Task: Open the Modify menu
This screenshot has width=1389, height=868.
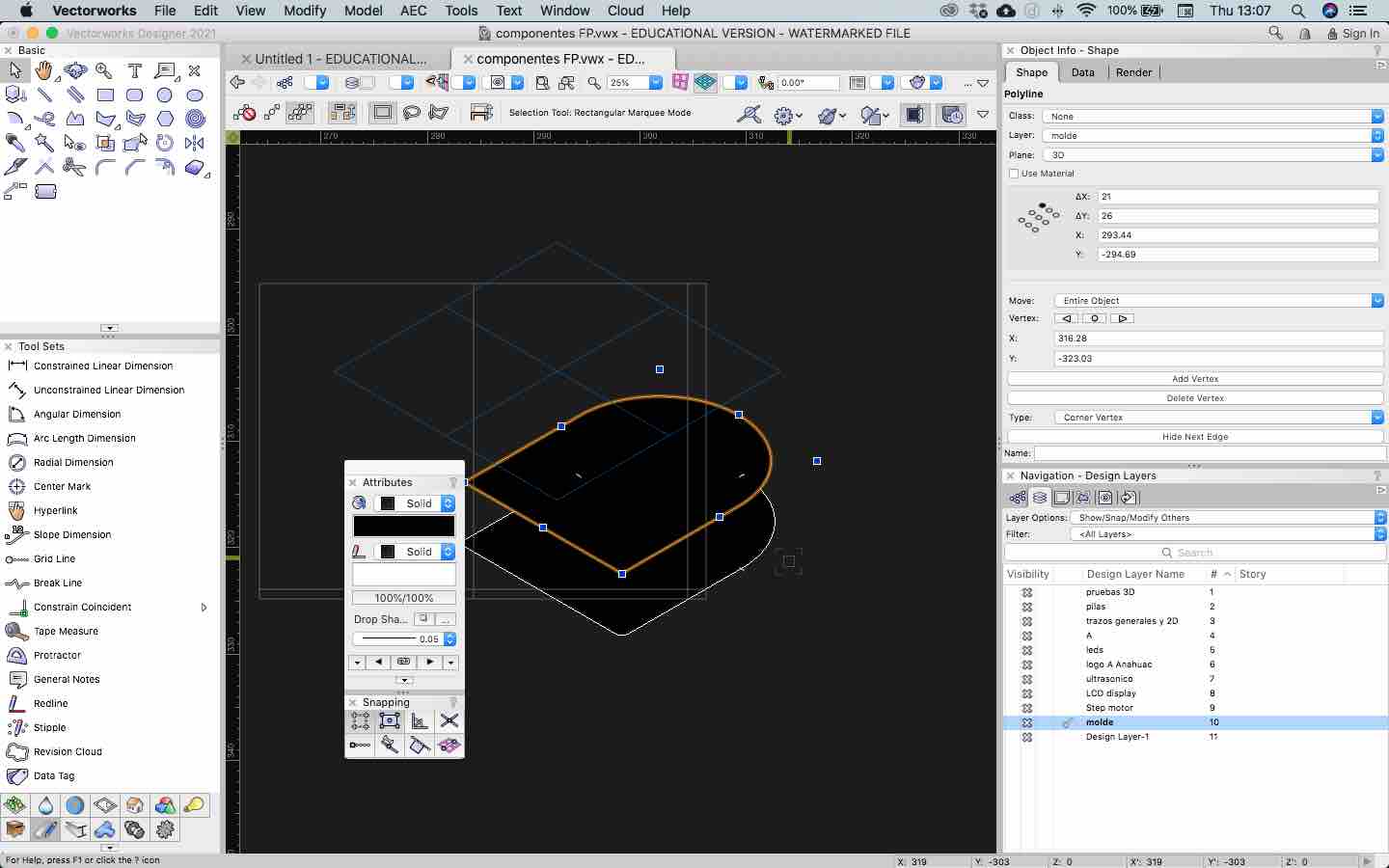Action: (305, 11)
